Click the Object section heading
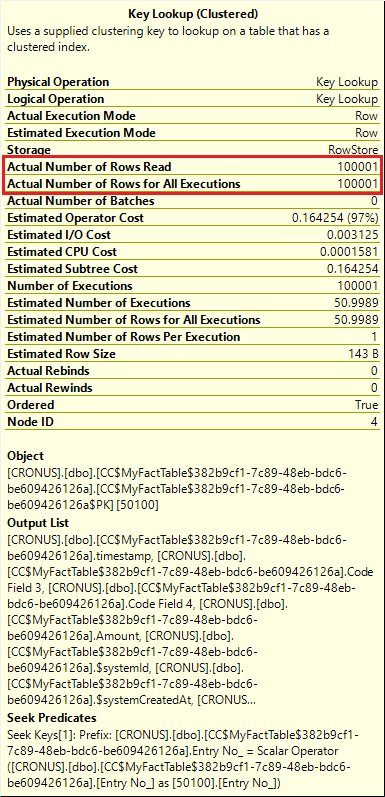 coord(25,456)
